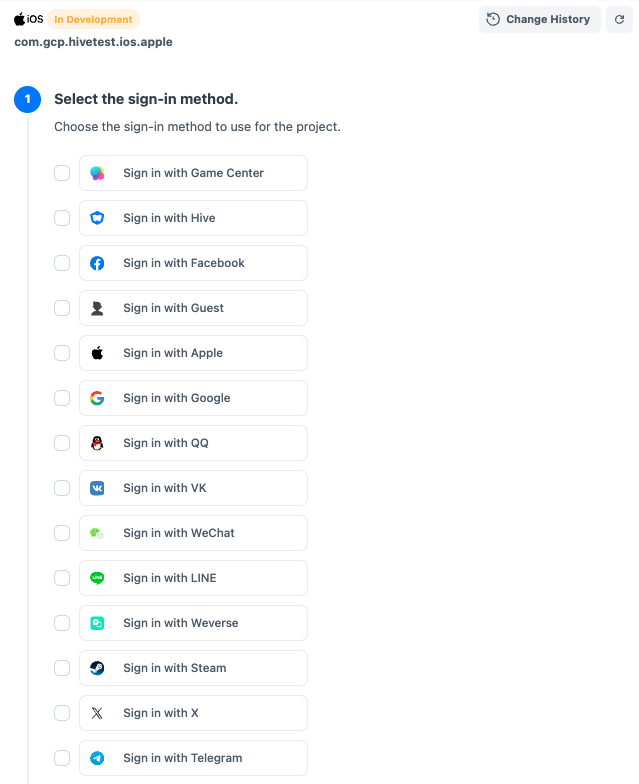Viewport: 639px width, 784px height.
Task: Click the QQ penguin icon
Action: pyautogui.click(x=97, y=443)
